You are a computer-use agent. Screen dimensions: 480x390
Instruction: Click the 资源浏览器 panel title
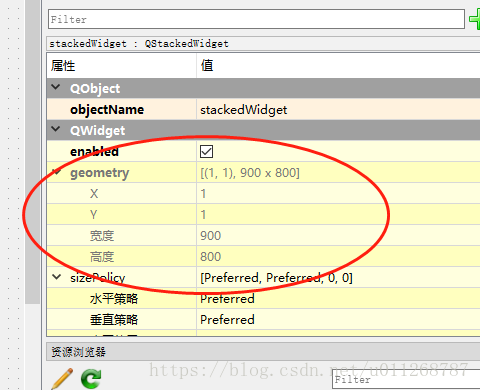pos(78,352)
